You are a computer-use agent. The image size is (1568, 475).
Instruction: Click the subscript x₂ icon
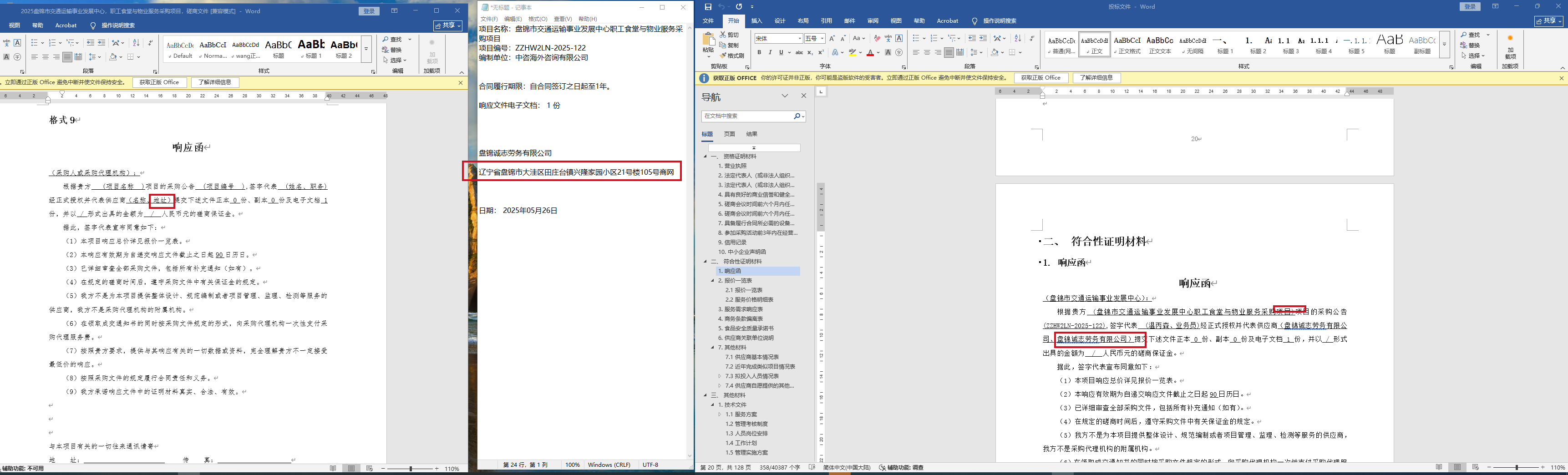tap(810, 53)
